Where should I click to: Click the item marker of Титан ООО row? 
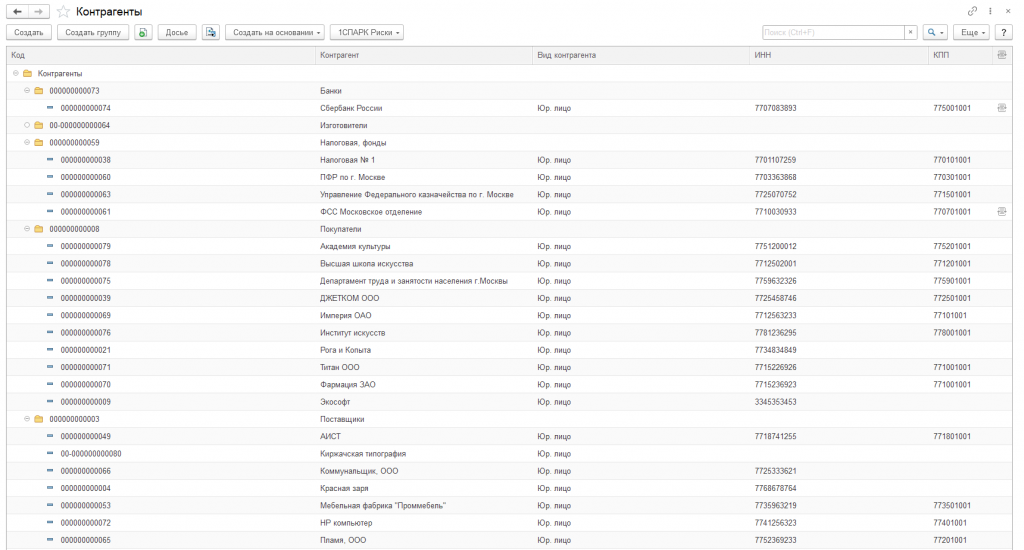pos(50,367)
